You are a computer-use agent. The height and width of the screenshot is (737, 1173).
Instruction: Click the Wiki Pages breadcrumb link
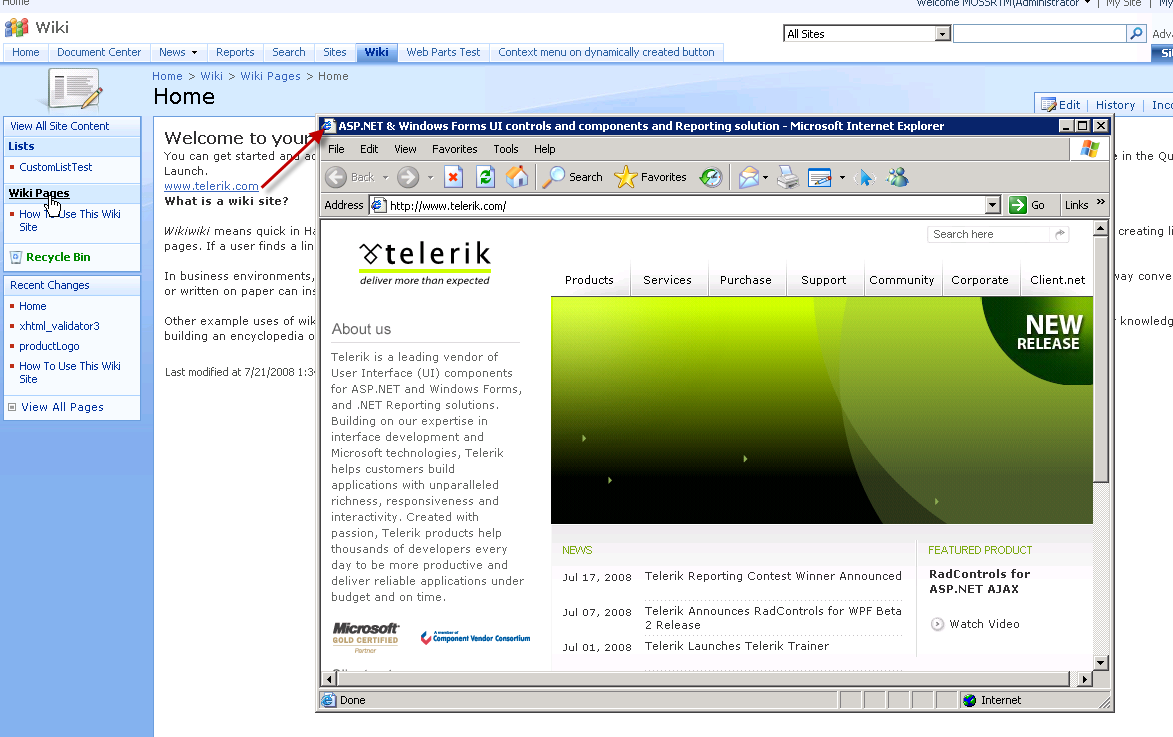(271, 76)
